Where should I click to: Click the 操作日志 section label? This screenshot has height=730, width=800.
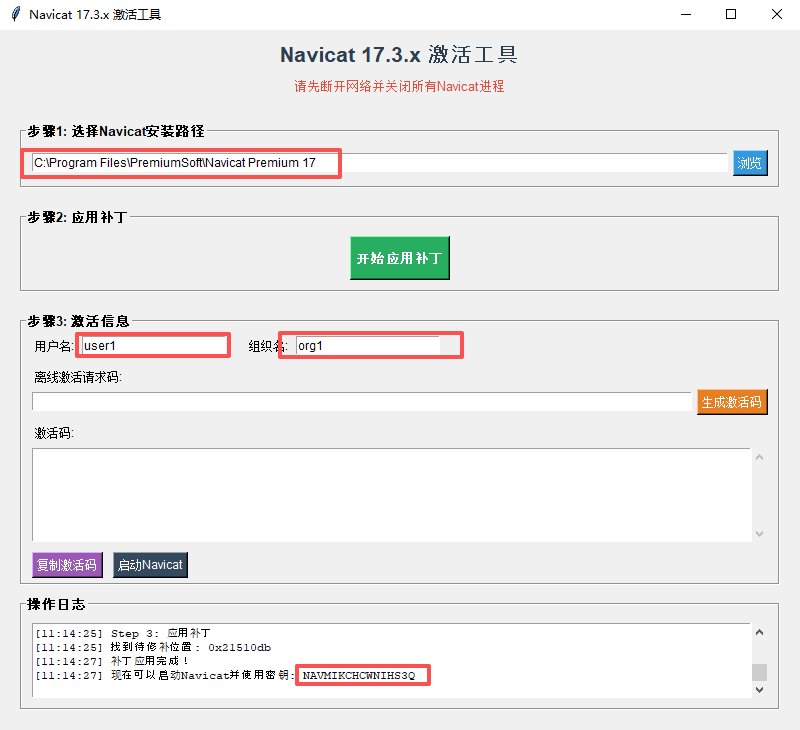coord(56,604)
